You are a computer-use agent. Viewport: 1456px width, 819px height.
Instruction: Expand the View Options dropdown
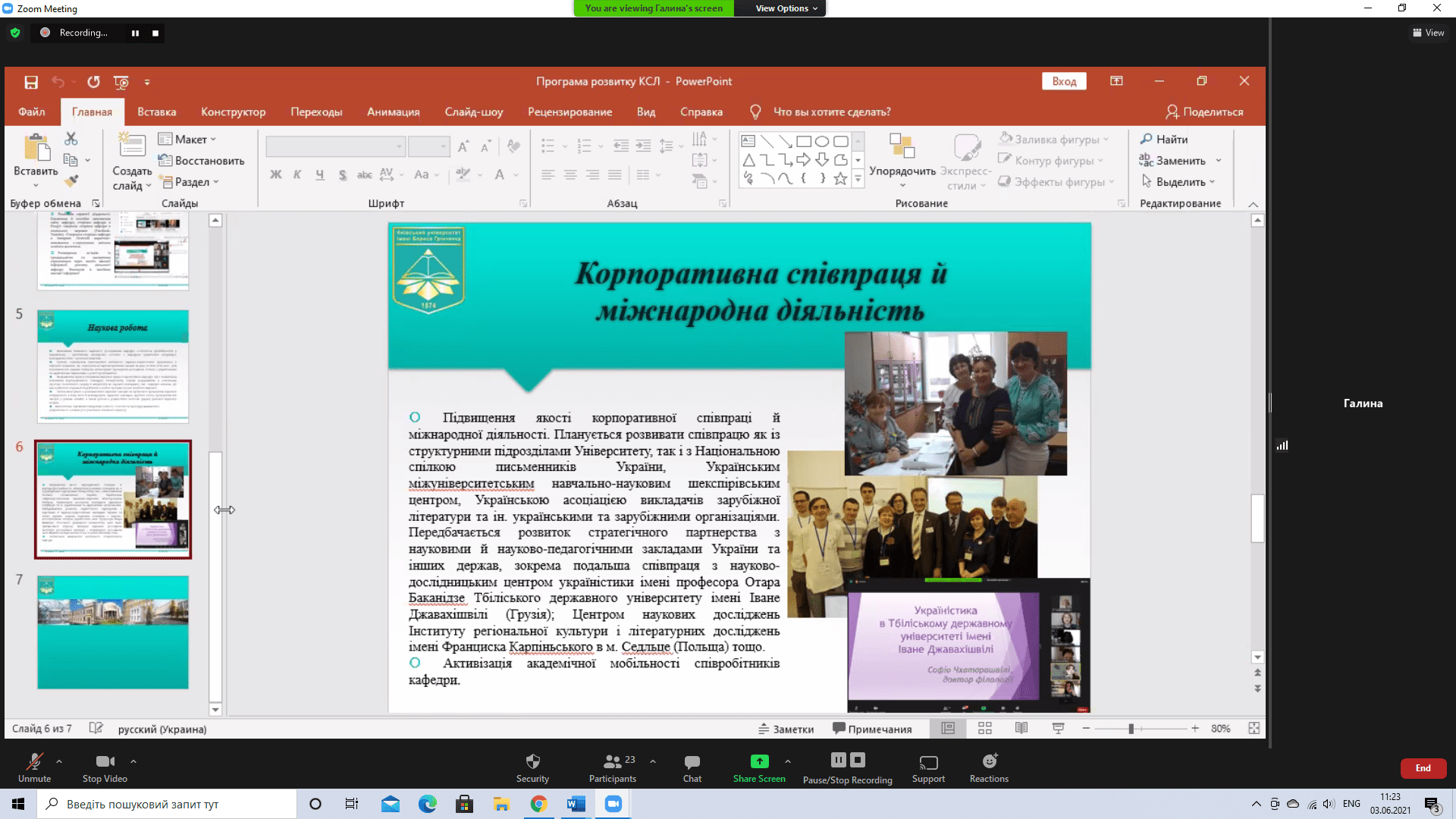[x=786, y=8]
